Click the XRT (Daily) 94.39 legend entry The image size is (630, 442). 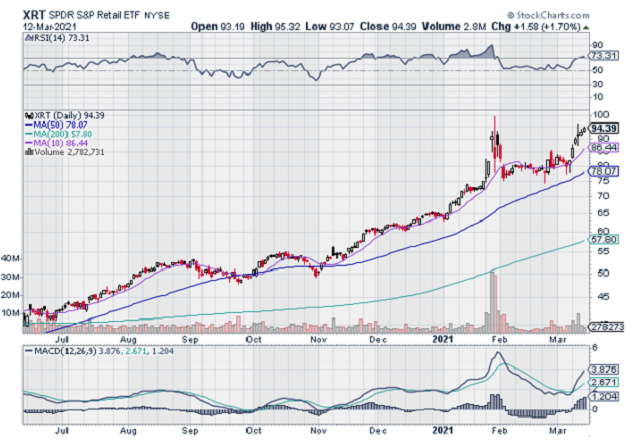pyautogui.click(x=65, y=116)
